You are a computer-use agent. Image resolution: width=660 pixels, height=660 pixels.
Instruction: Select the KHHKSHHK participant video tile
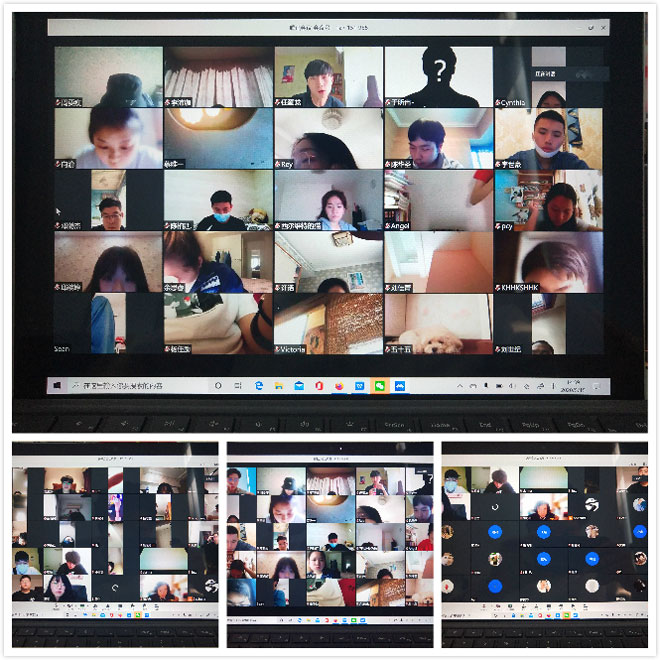548,262
